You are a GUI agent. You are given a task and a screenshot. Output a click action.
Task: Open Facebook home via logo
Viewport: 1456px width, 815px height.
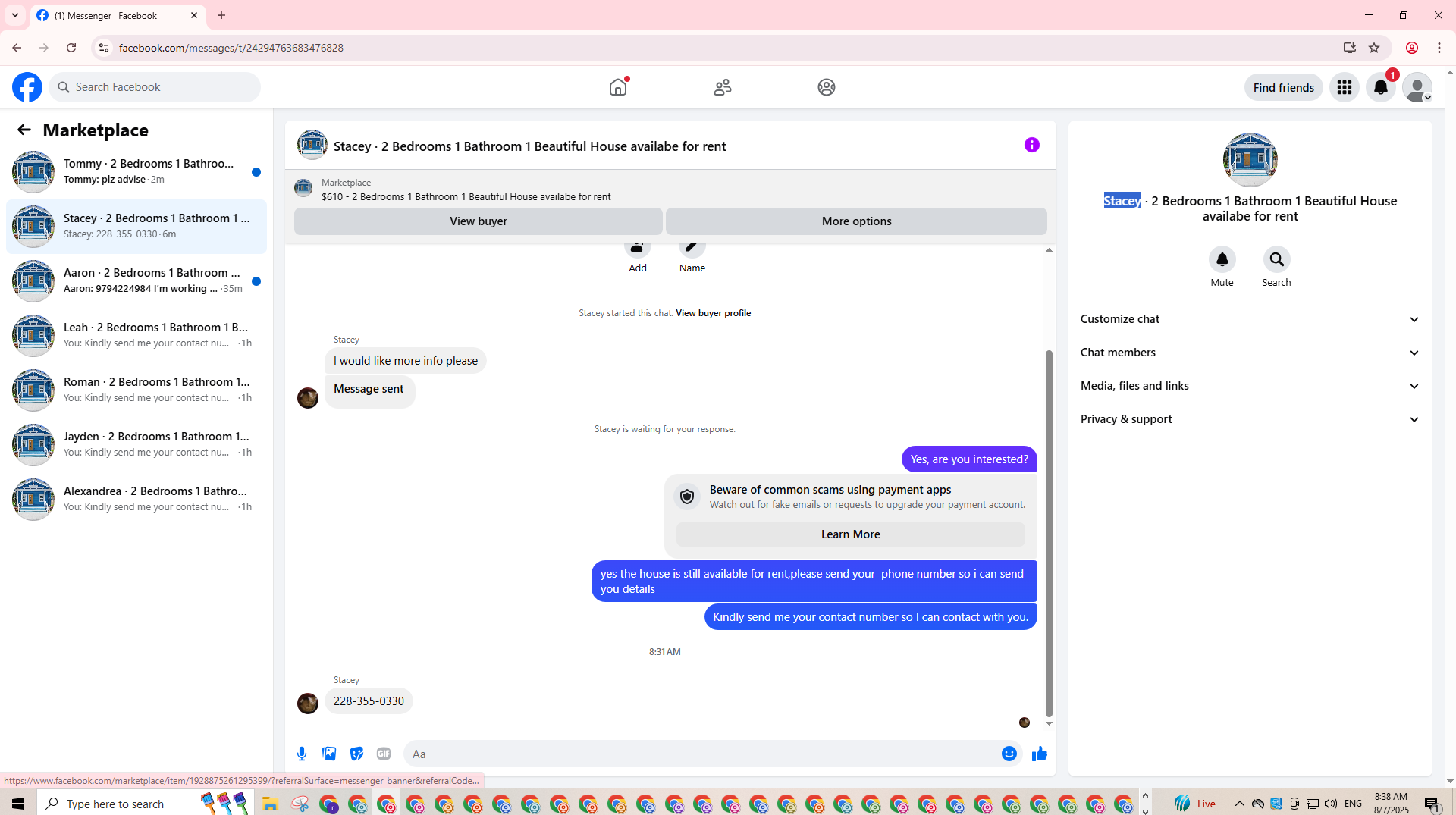pos(27,87)
